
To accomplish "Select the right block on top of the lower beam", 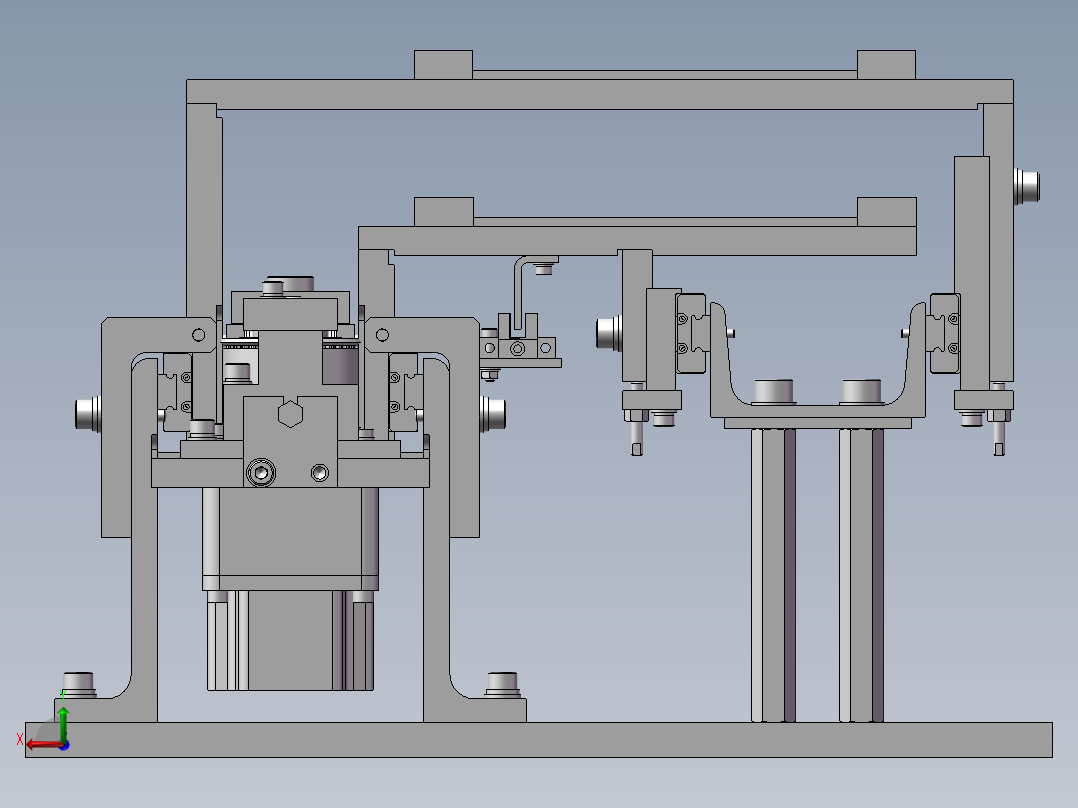I will pyautogui.click(x=887, y=212).
